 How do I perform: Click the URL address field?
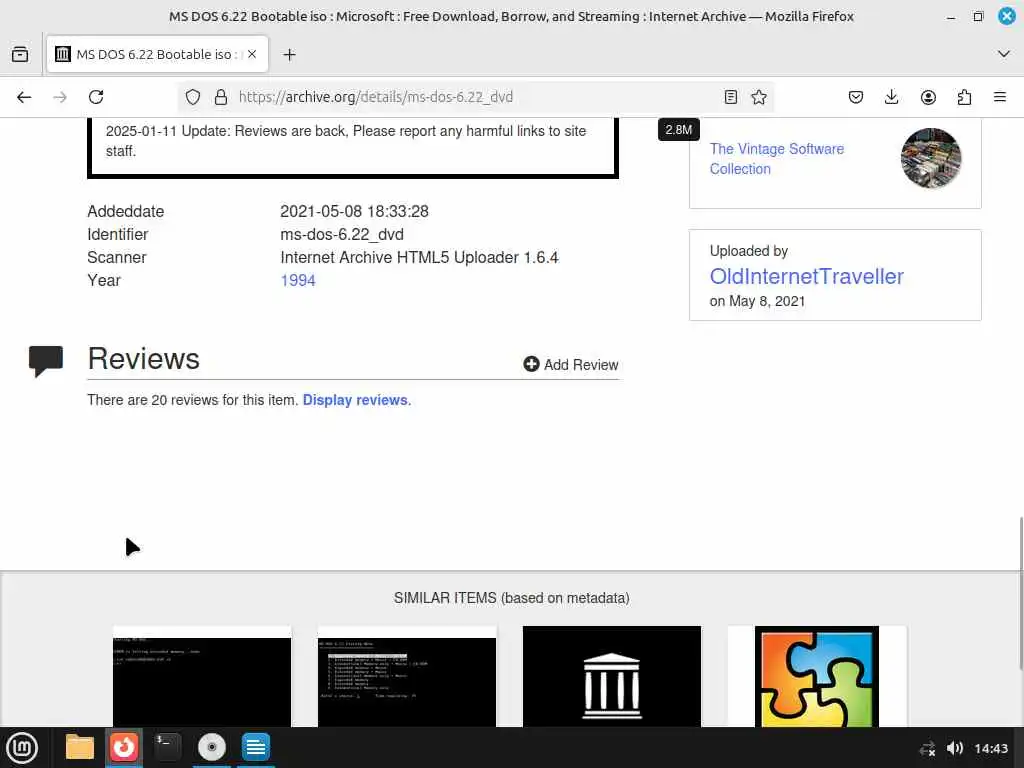477,97
